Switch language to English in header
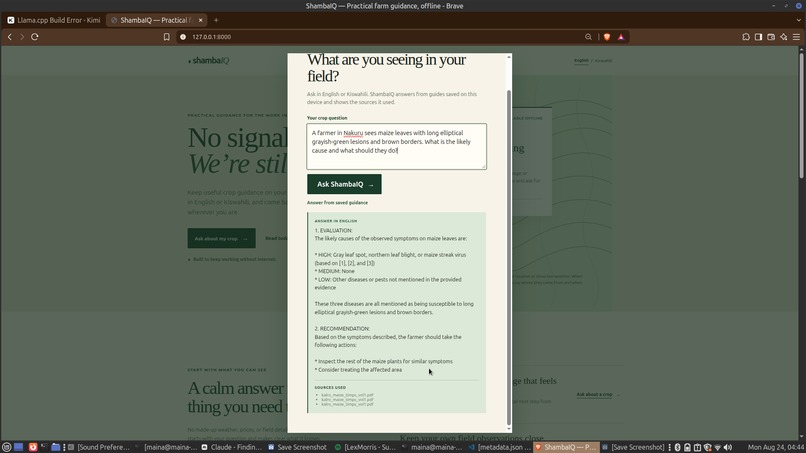This screenshot has height=453, width=806. (x=581, y=61)
